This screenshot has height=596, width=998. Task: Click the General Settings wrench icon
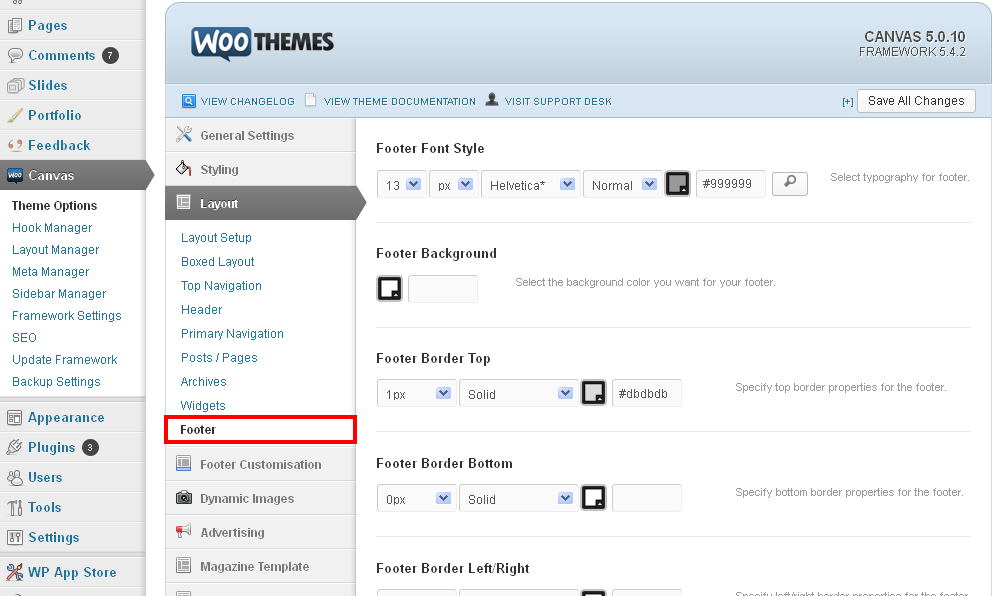pyautogui.click(x=184, y=134)
